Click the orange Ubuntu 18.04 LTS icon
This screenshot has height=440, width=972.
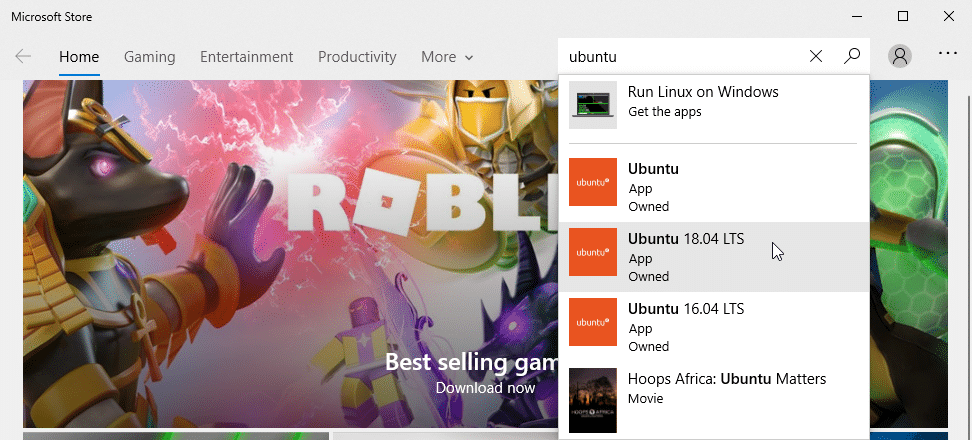click(593, 252)
